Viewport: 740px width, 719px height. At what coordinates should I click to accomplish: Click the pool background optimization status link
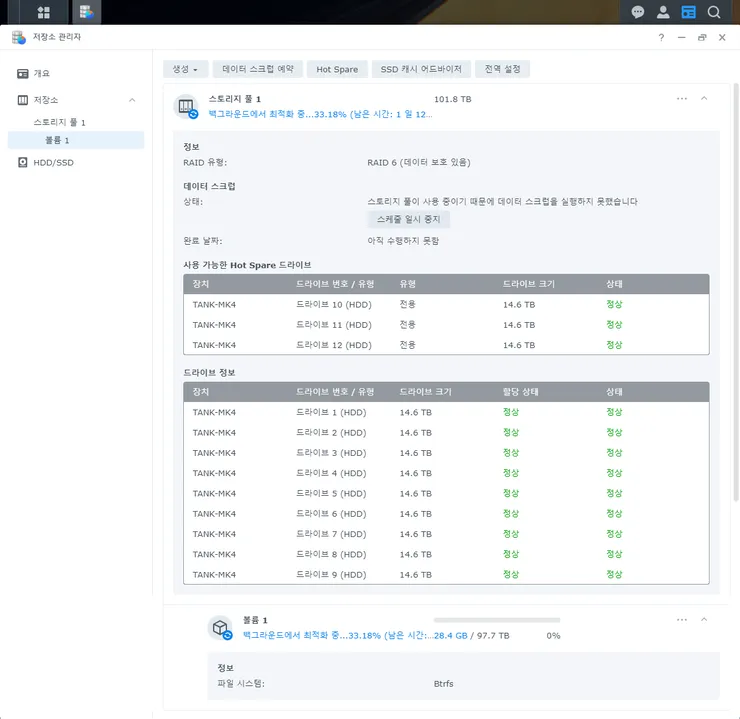pos(320,114)
